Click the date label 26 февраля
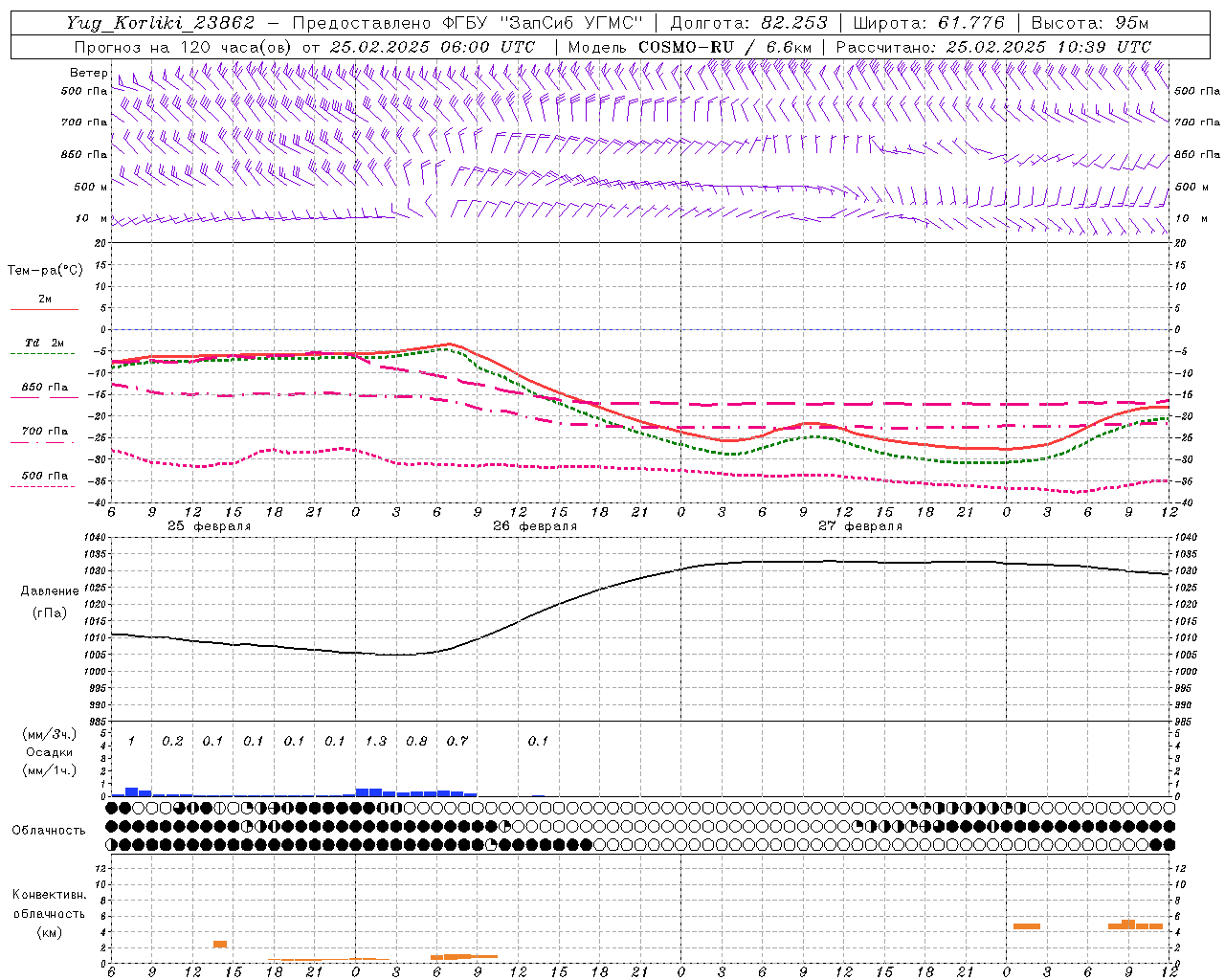1225x980 pixels. pos(534,526)
